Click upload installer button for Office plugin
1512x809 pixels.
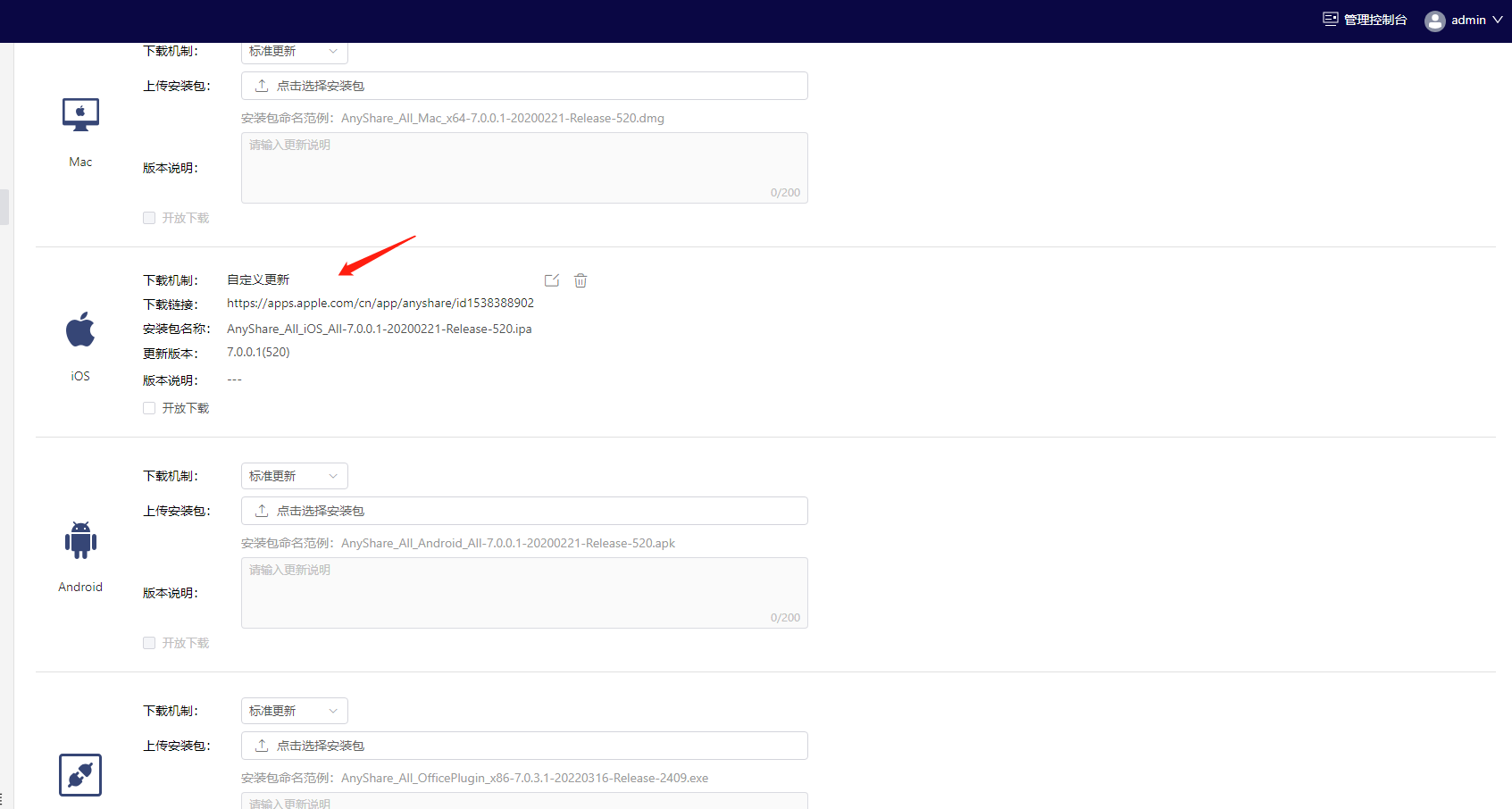[524, 746]
